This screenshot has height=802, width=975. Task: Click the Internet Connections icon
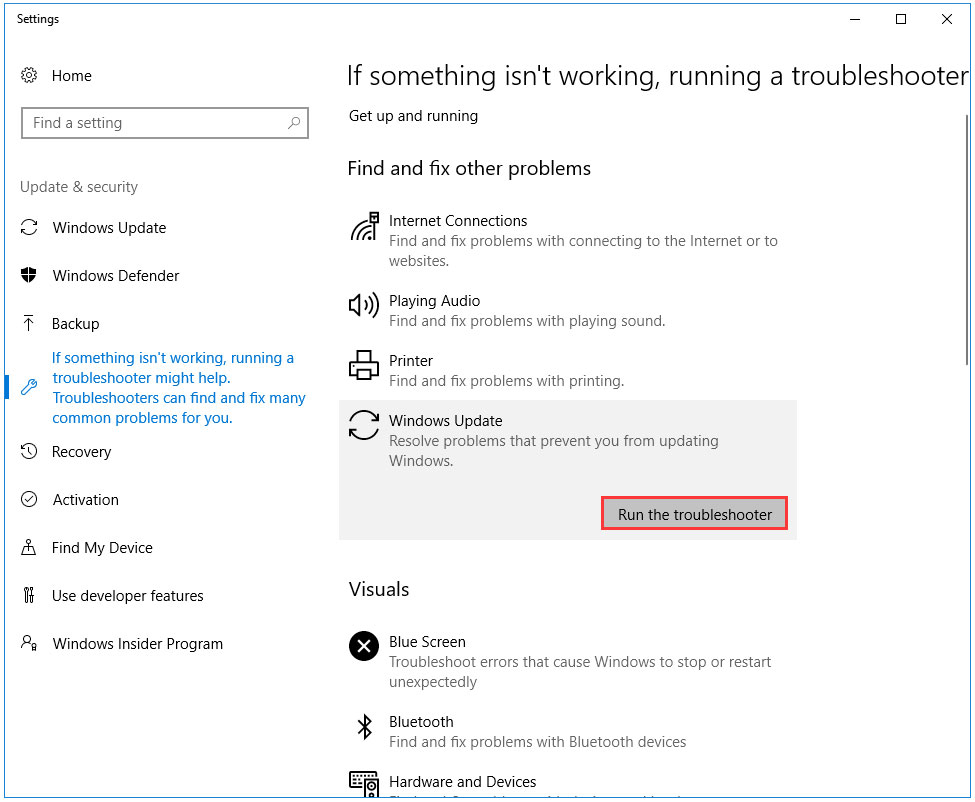coord(364,226)
